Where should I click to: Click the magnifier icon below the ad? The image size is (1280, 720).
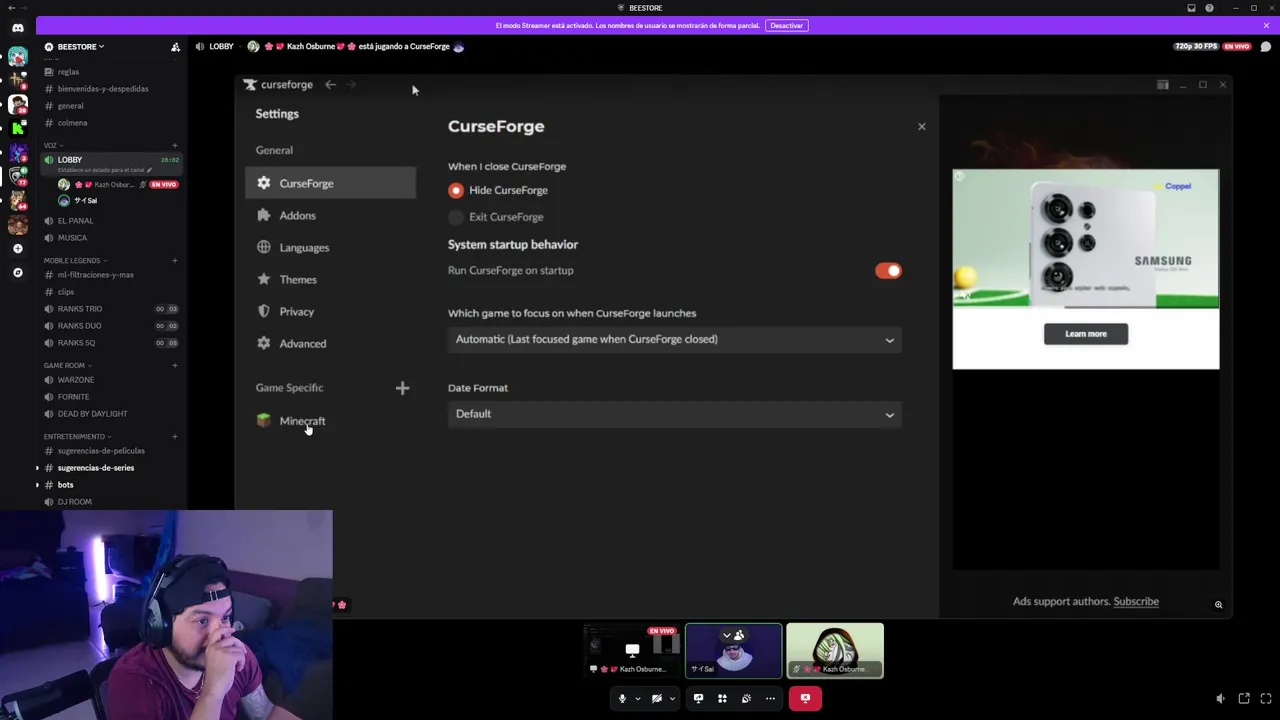click(1218, 605)
